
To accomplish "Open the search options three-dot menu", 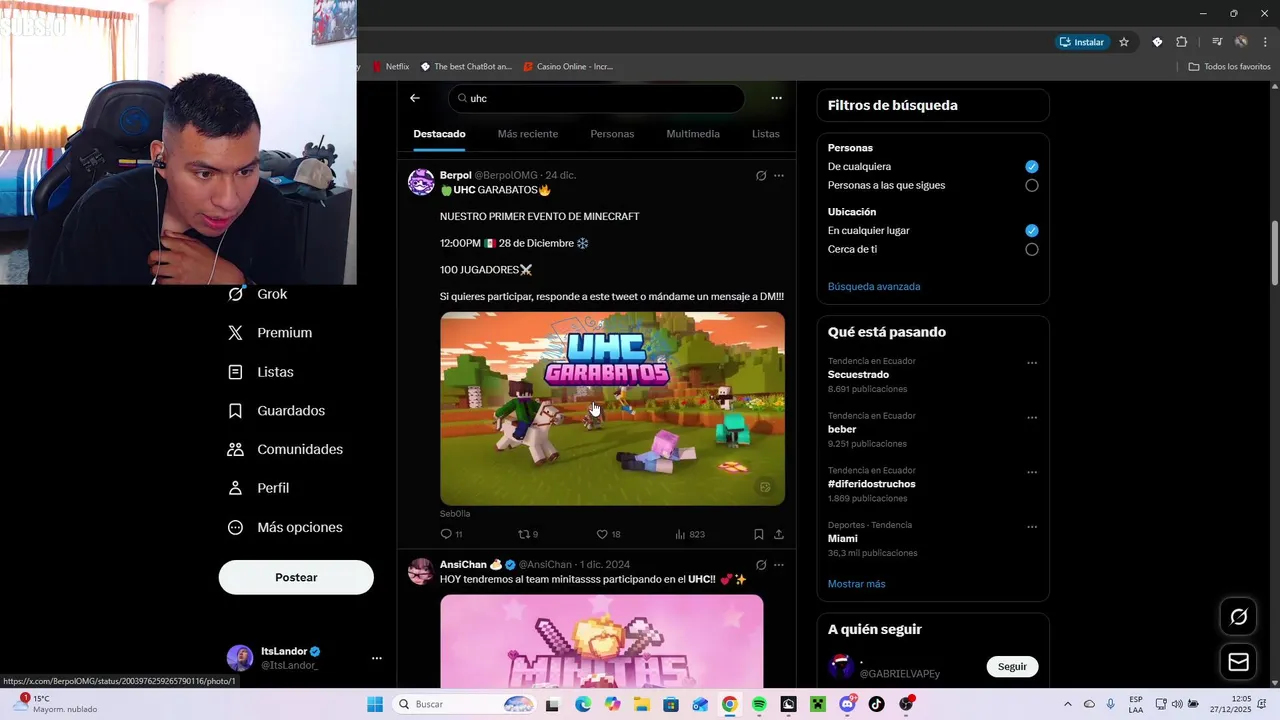I will tap(776, 98).
